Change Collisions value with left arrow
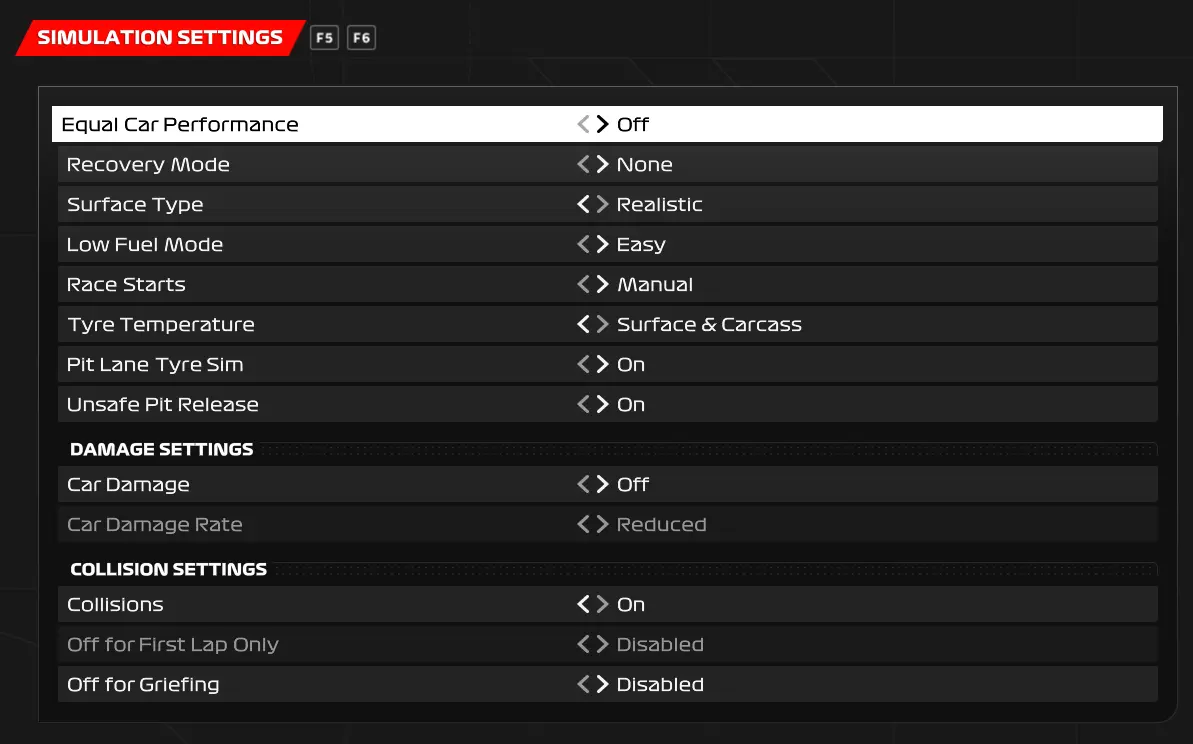 (584, 604)
